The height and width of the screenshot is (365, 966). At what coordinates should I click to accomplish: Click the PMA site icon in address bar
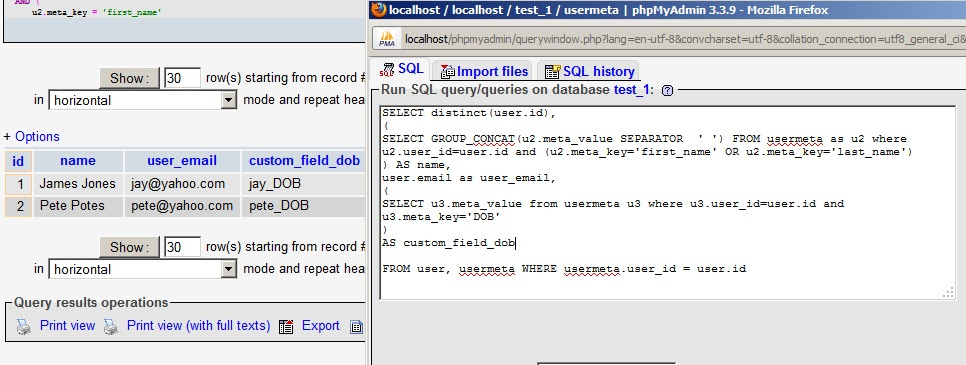tap(387, 39)
